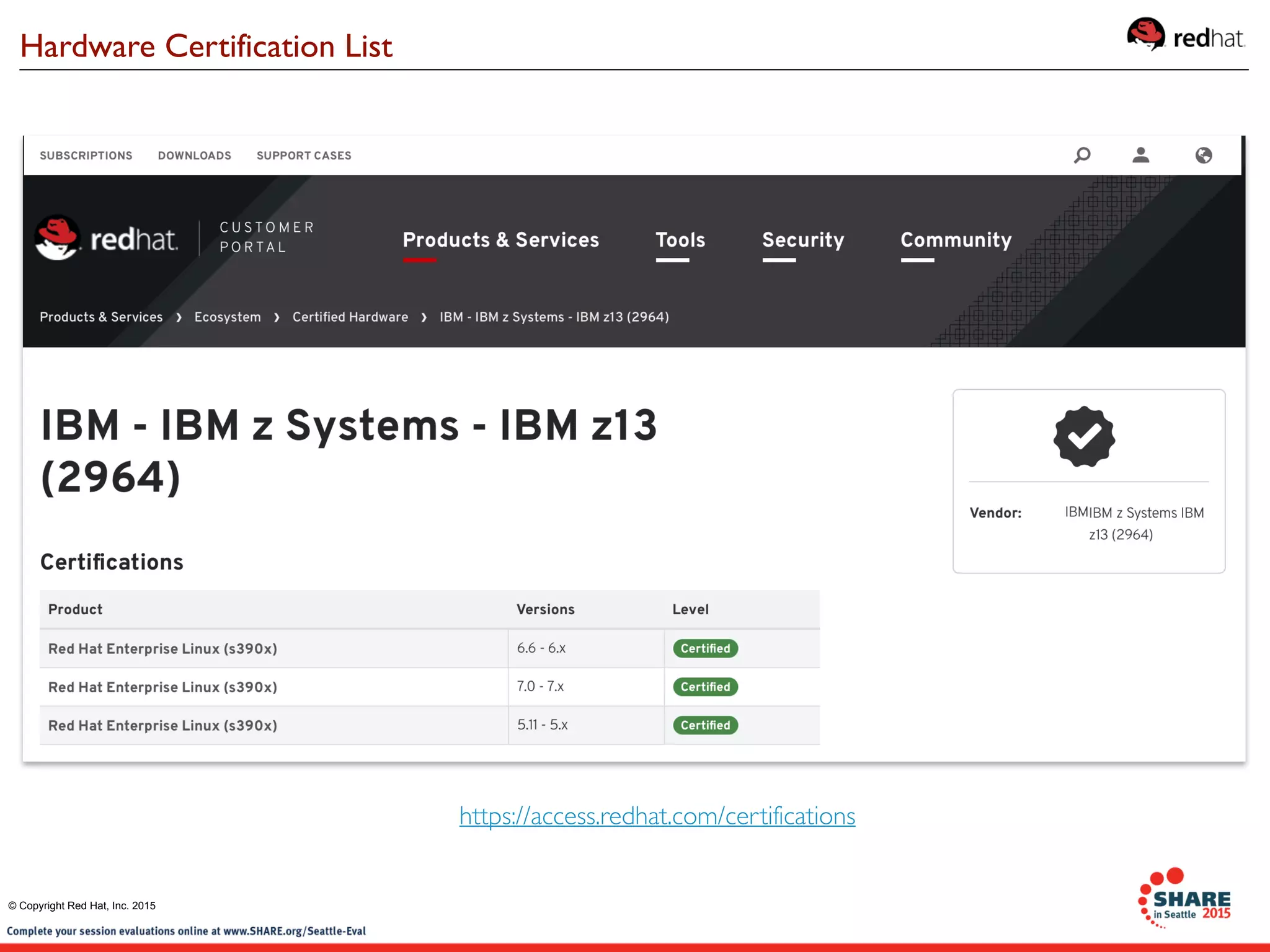Click the certified checkmark badge icon
Viewport: 1270px width, 952px height.
(1084, 436)
